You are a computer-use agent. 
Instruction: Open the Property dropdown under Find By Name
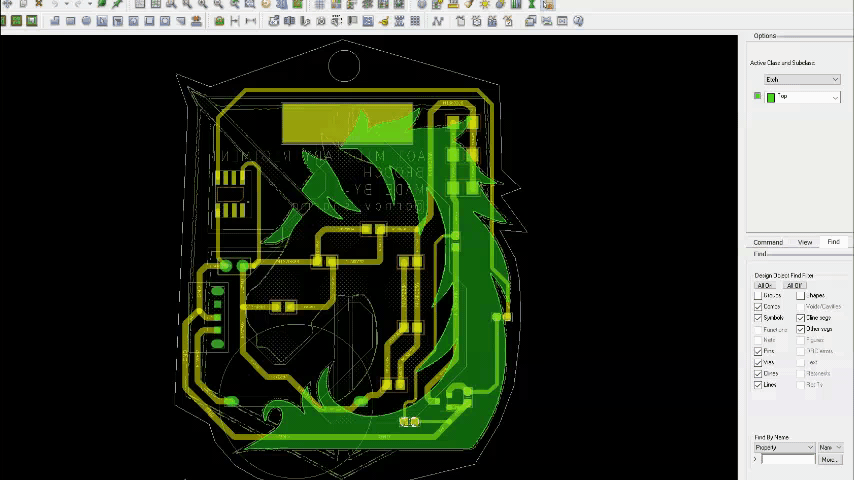785,448
